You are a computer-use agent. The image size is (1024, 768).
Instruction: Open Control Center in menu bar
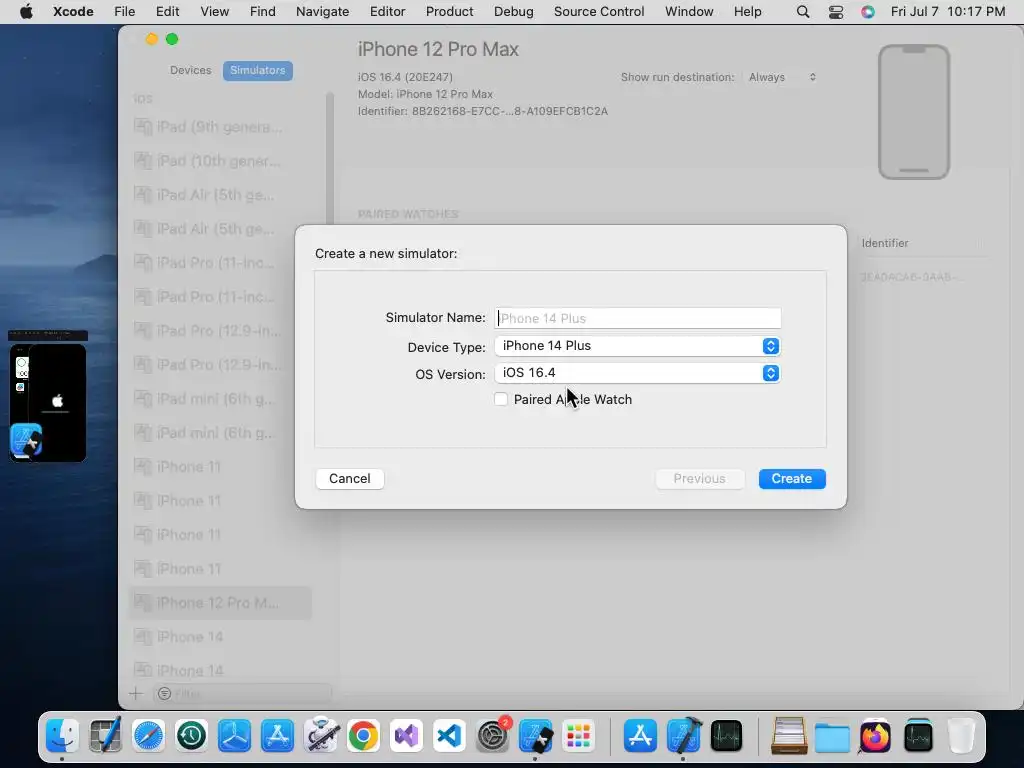pyautogui.click(x=835, y=12)
